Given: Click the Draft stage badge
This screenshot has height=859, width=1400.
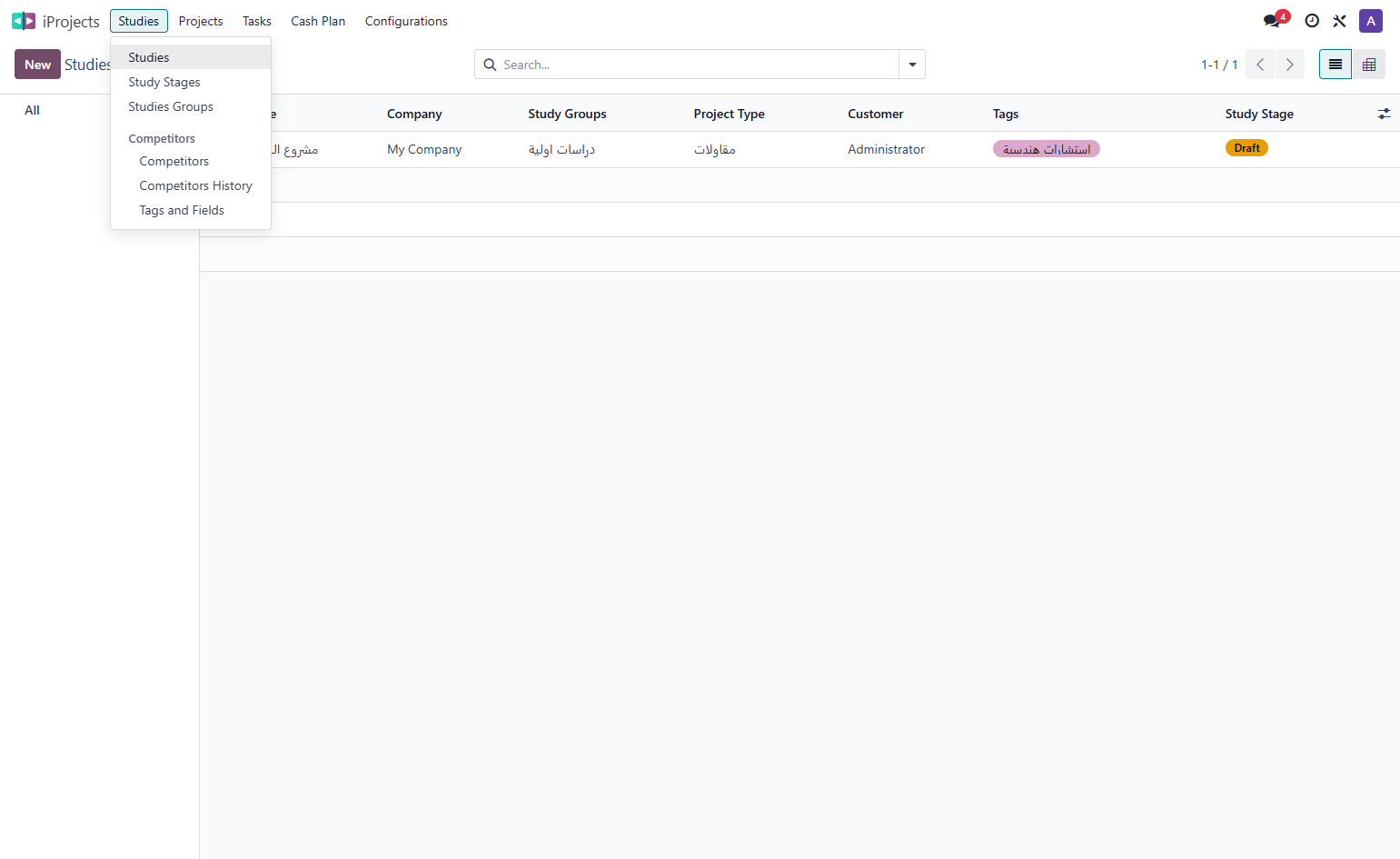Looking at the screenshot, I should tap(1246, 148).
